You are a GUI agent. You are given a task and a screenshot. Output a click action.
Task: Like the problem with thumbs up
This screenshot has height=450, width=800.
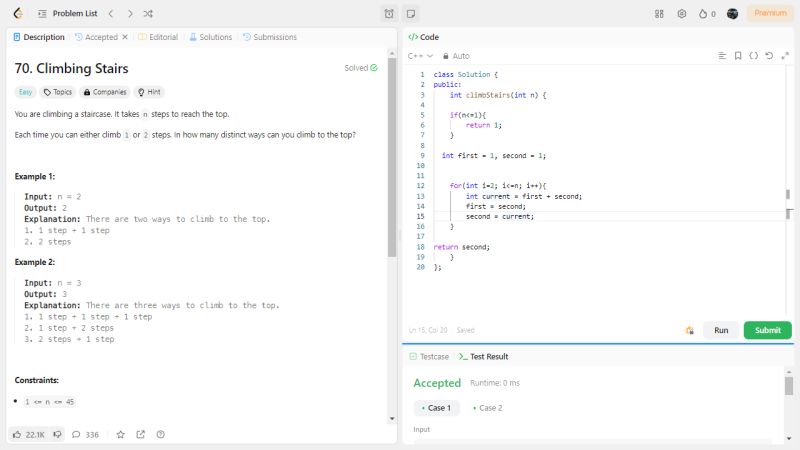(17, 434)
